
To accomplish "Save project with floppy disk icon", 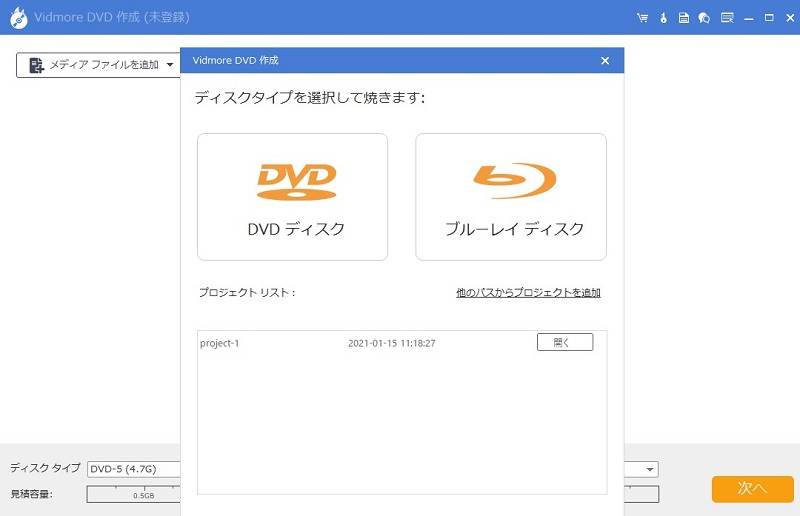I will 684,18.
